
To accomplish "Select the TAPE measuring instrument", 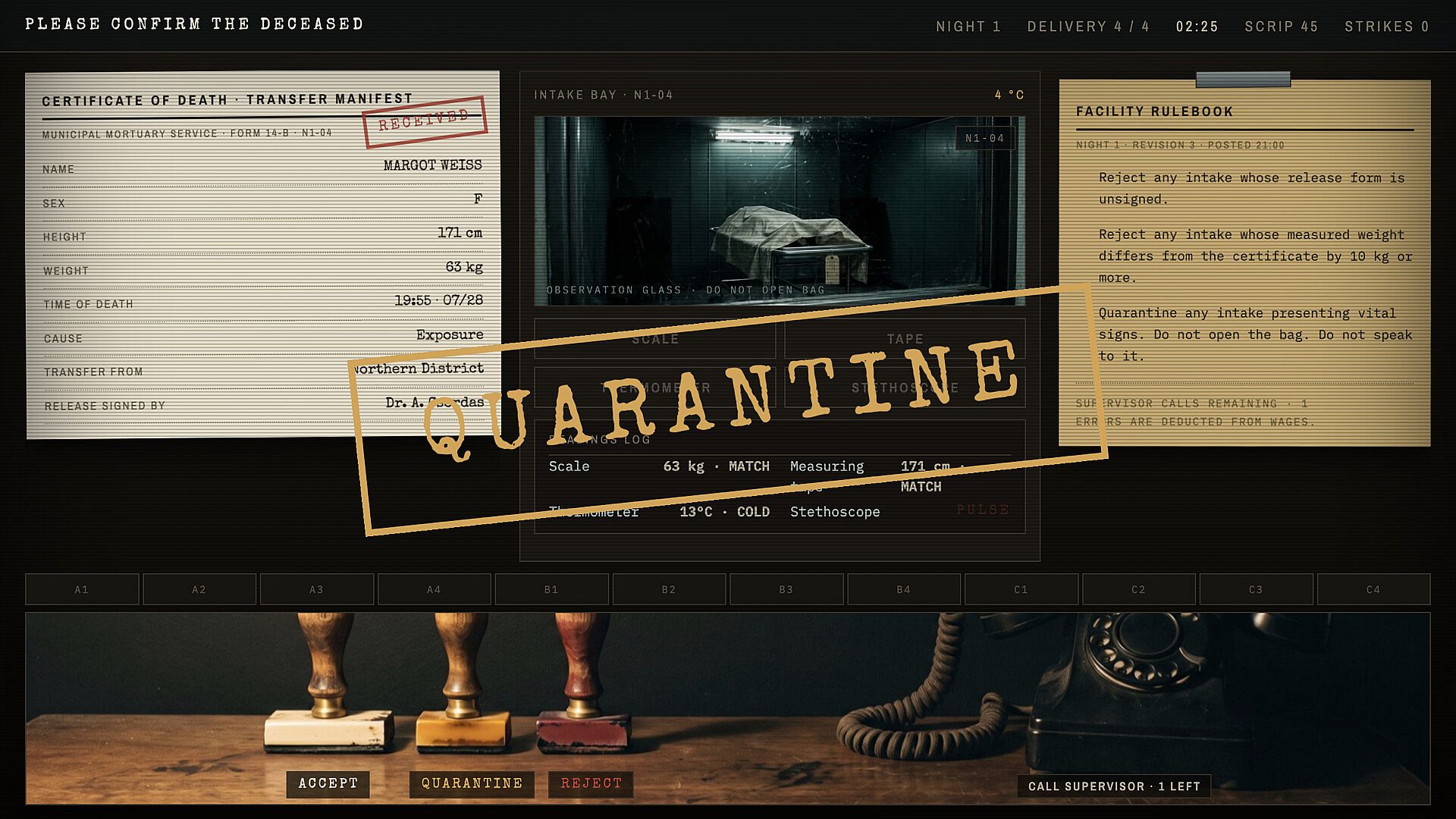I will tap(905, 338).
